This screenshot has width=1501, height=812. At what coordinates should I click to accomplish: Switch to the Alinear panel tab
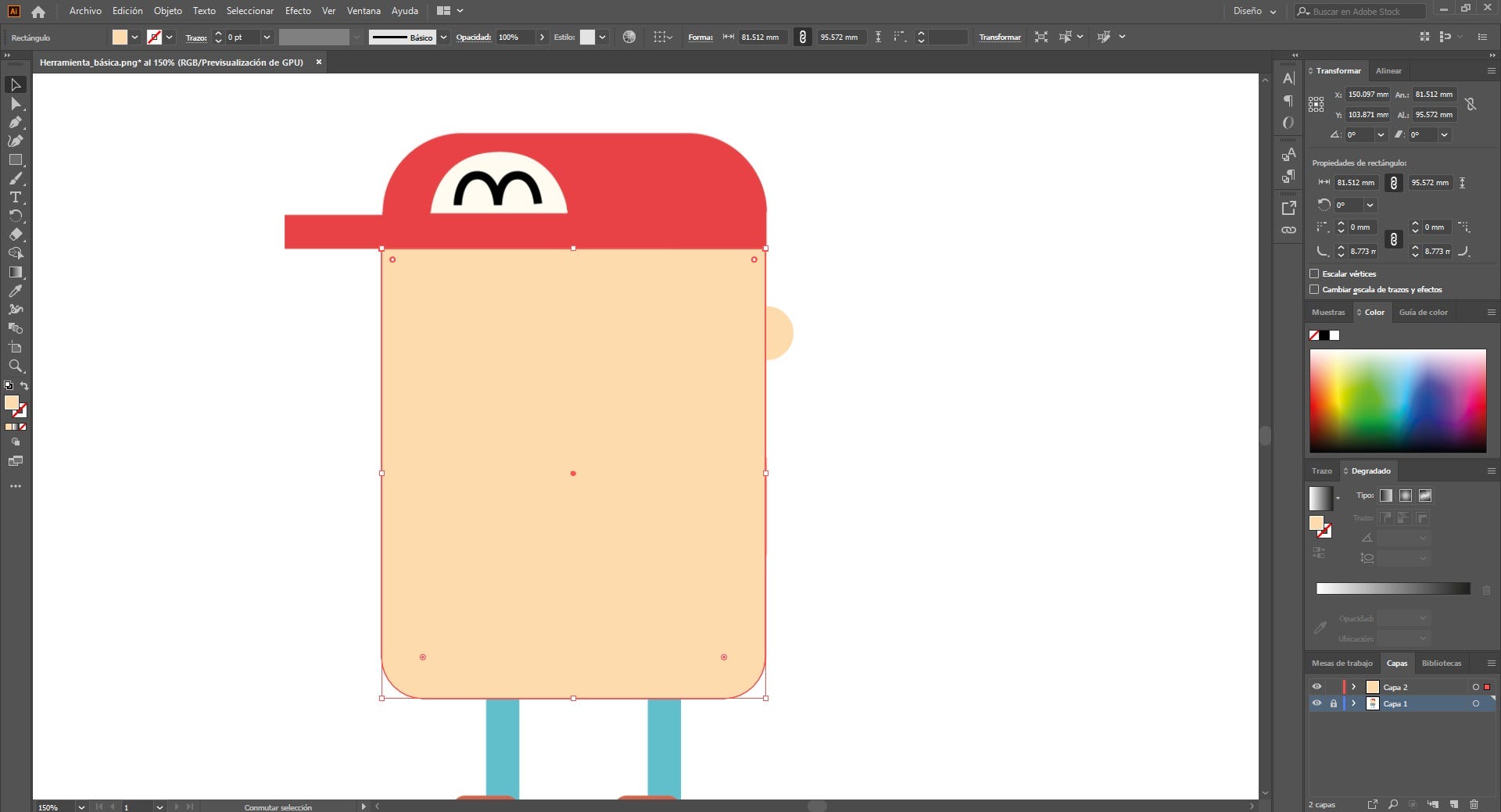[1388, 70]
